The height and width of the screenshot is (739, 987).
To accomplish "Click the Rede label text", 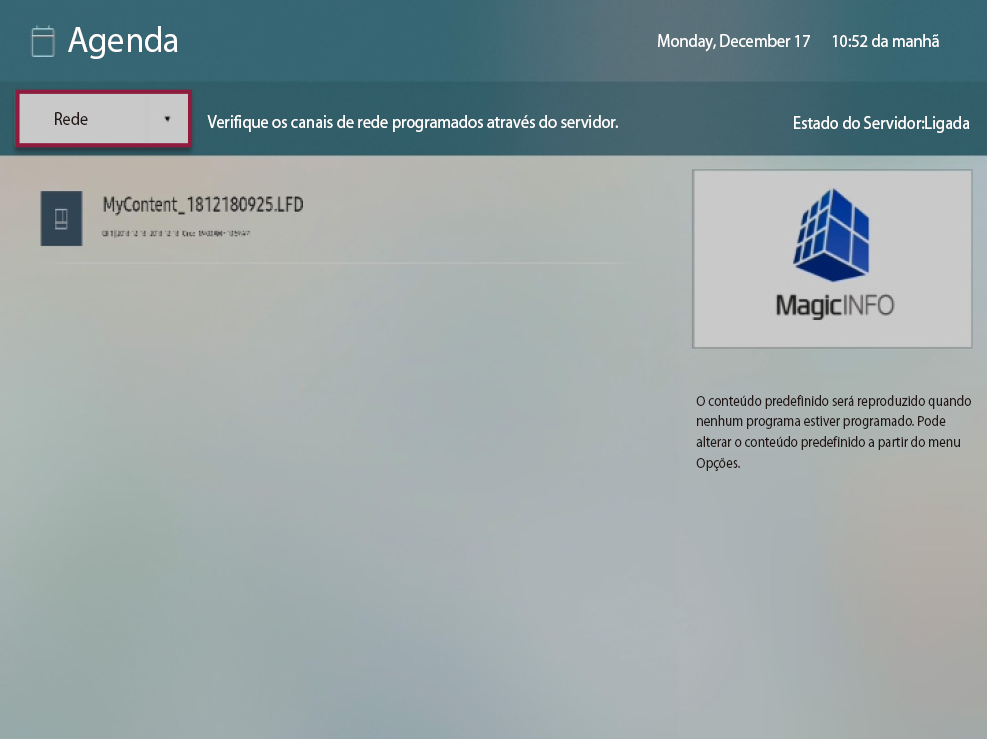I will 70,119.
